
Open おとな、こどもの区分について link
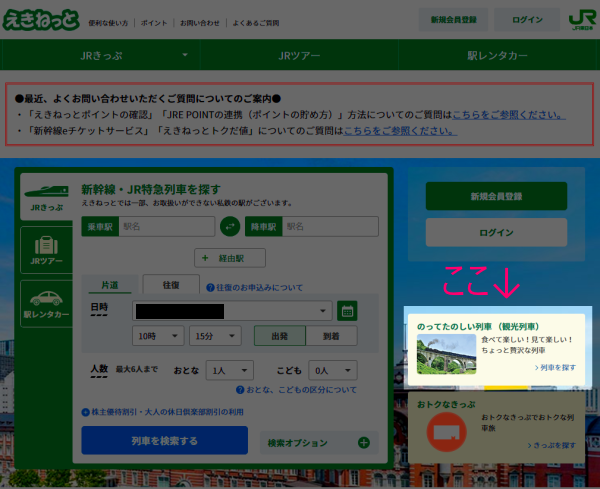click(x=302, y=390)
